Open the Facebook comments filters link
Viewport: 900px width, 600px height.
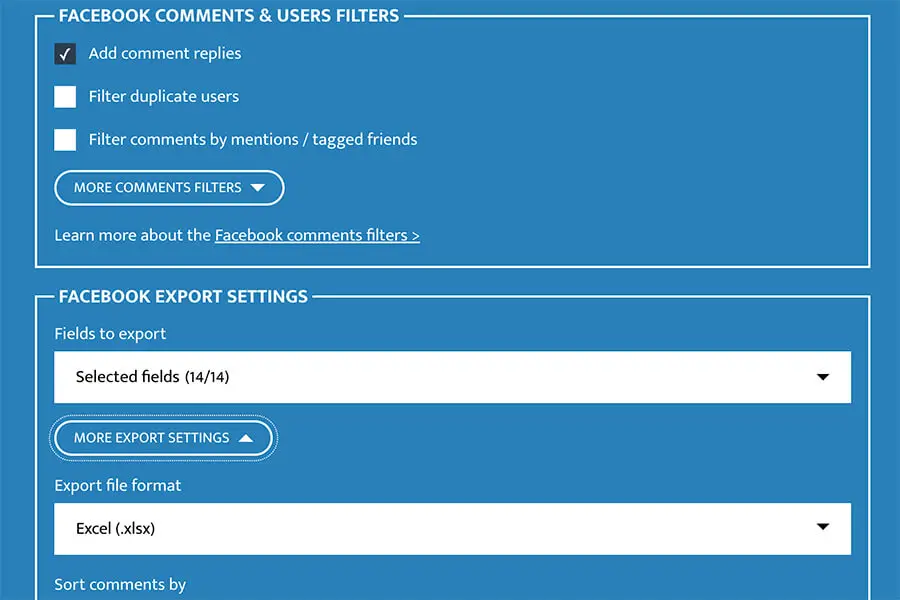(x=317, y=235)
